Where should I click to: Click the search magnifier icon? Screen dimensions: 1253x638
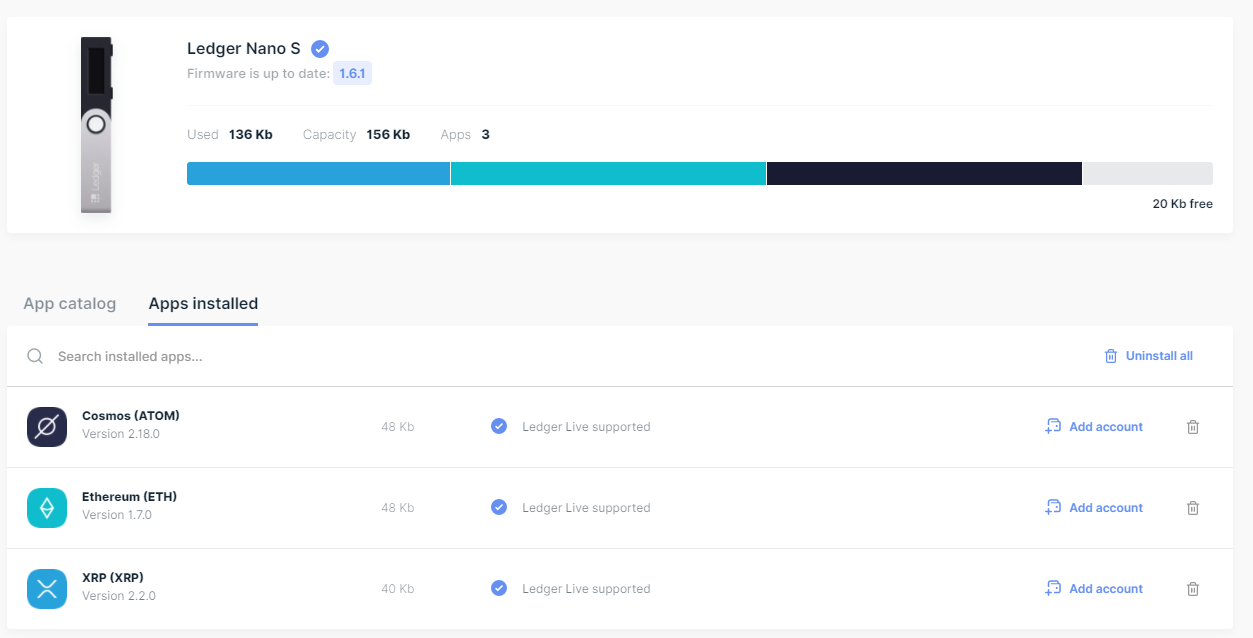[35, 356]
